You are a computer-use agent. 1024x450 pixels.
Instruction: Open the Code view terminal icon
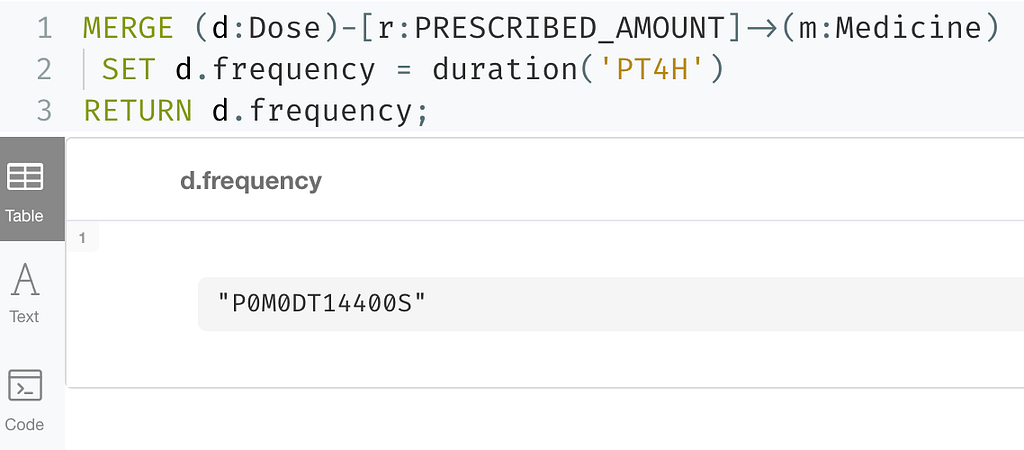pos(25,385)
